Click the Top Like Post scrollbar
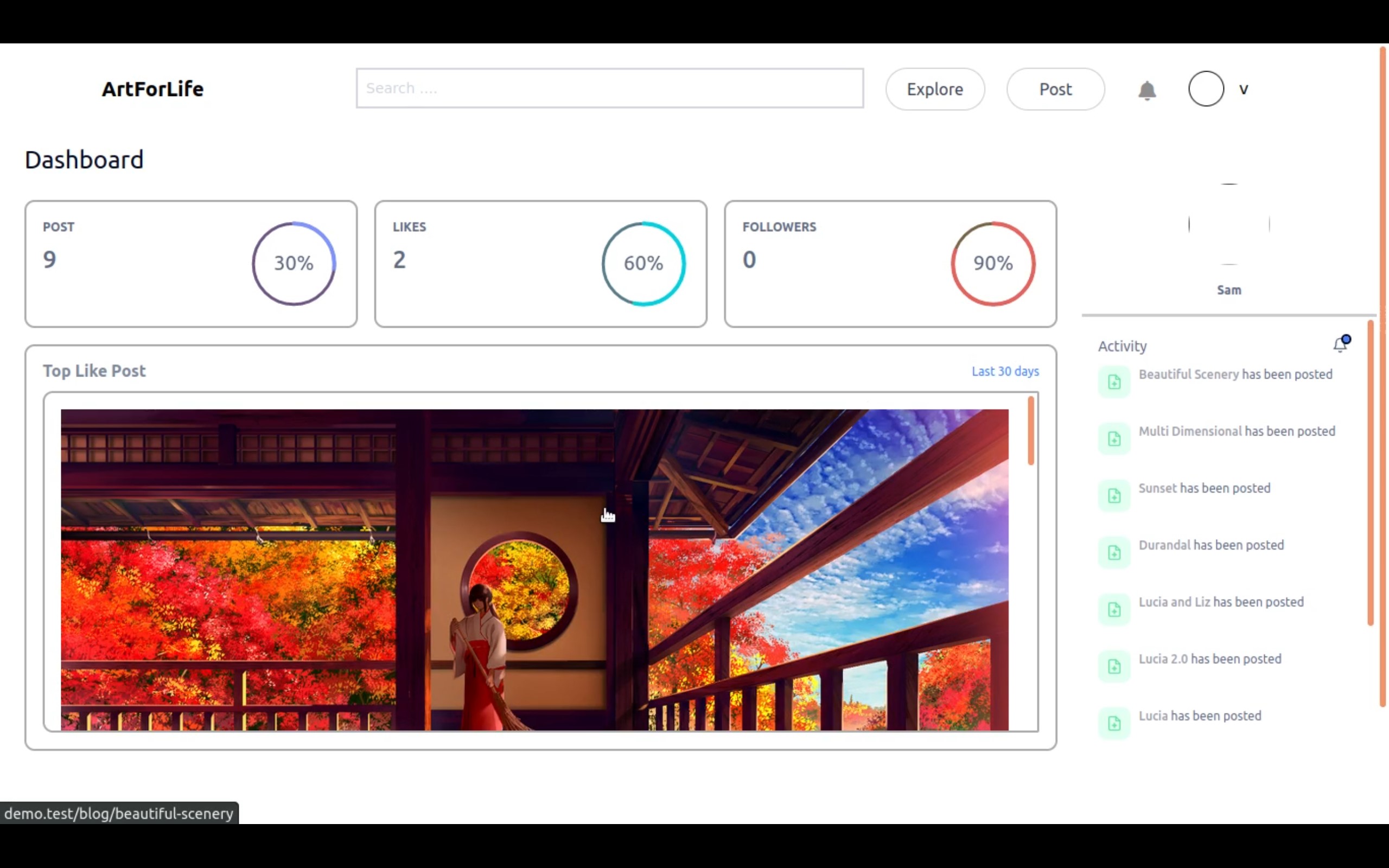This screenshot has height=868, width=1389. (x=1031, y=431)
